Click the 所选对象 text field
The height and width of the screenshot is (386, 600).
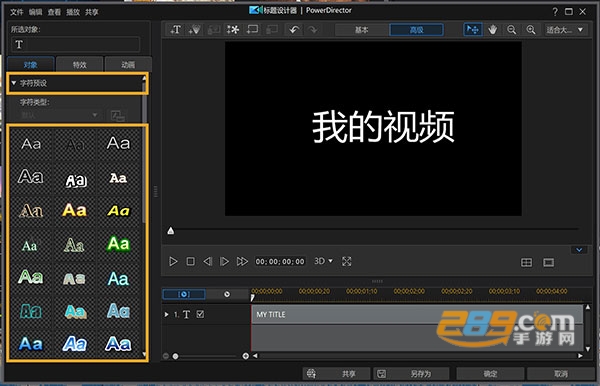75,44
